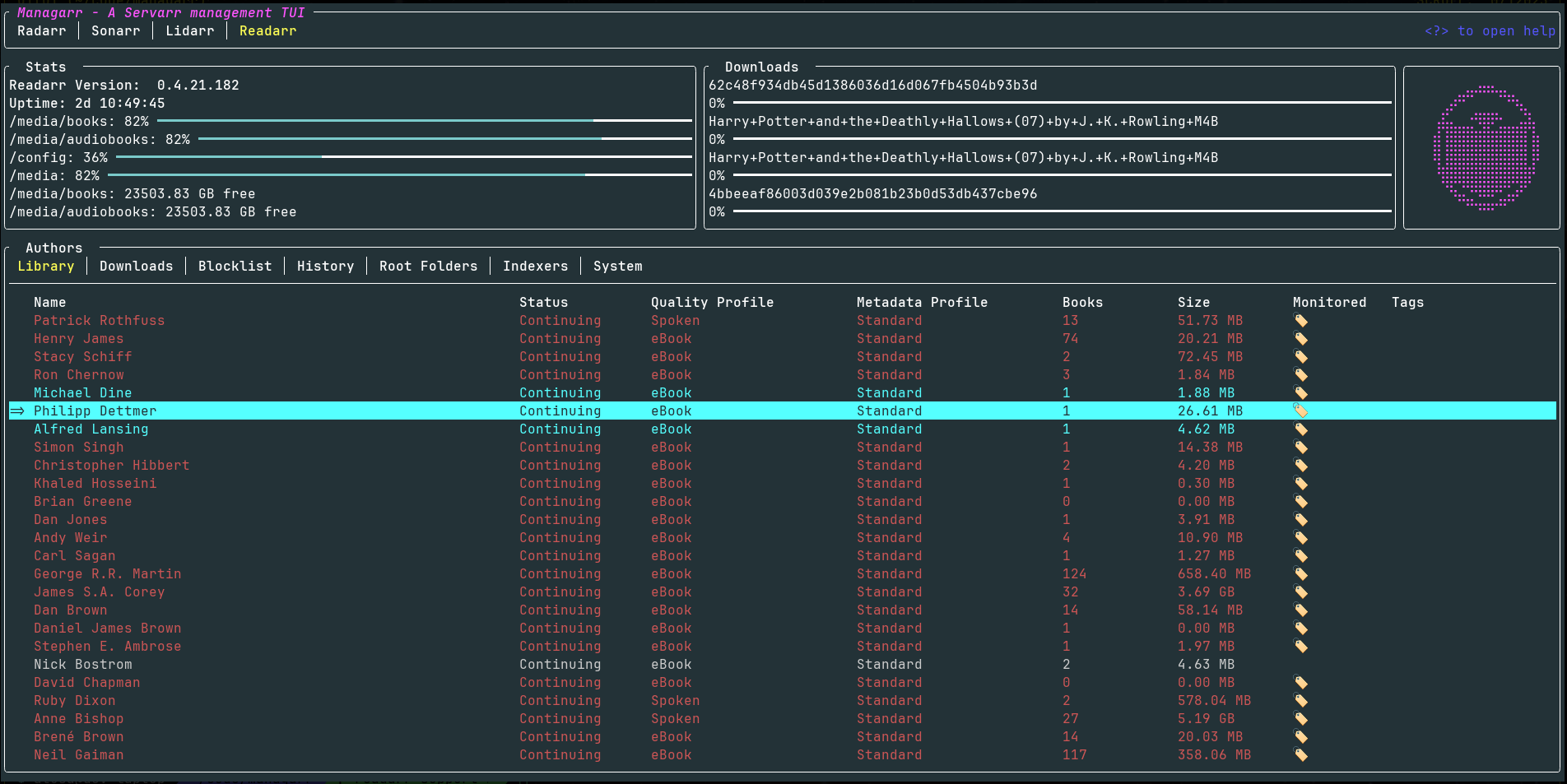Click the Readarr logo graphic
Screen dimensions: 1567x784
(x=1486, y=148)
